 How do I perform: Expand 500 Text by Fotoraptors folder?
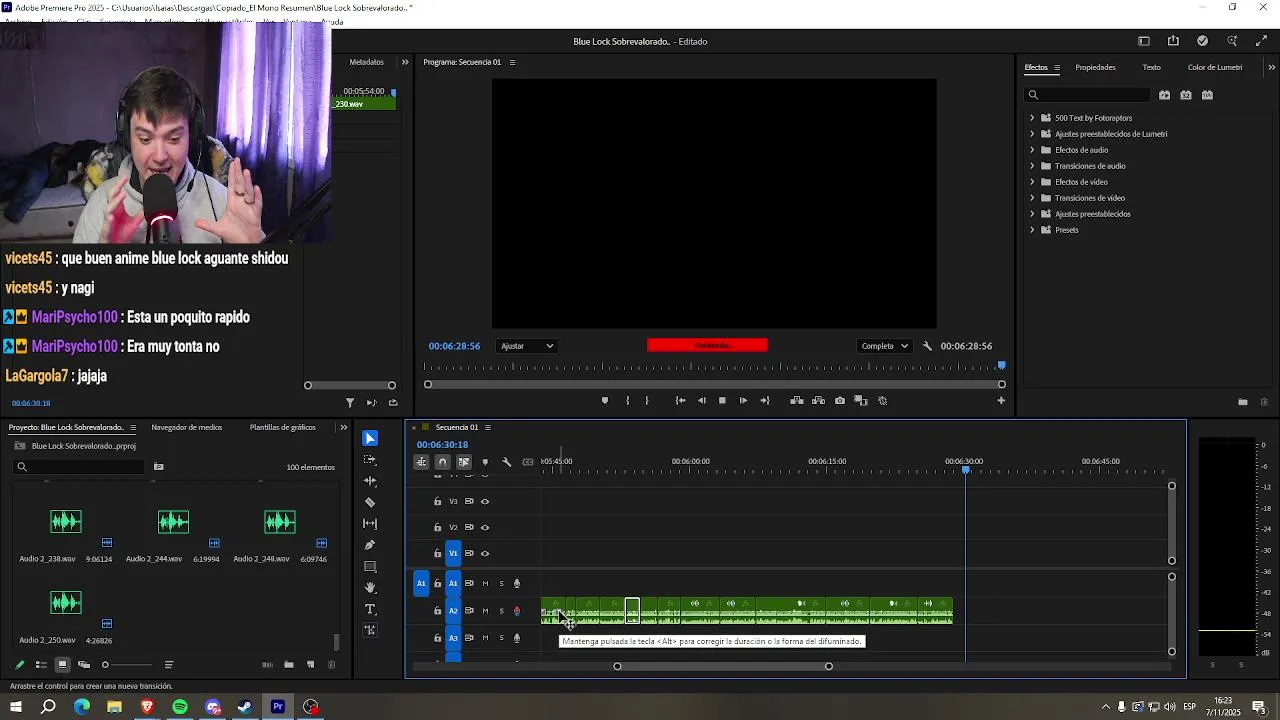tap(1032, 118)
